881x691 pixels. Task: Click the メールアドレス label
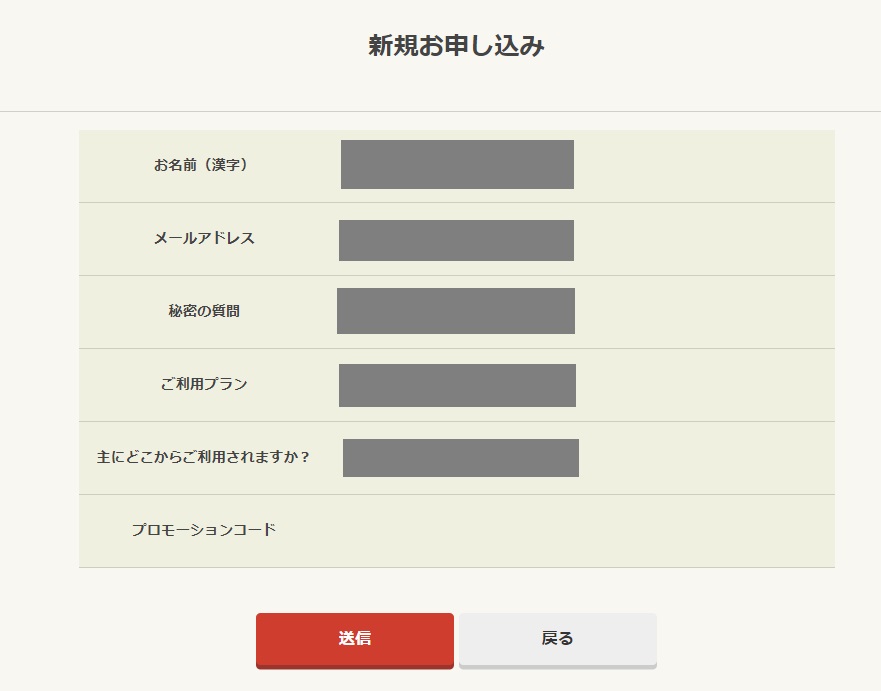[x=204, y=238]
